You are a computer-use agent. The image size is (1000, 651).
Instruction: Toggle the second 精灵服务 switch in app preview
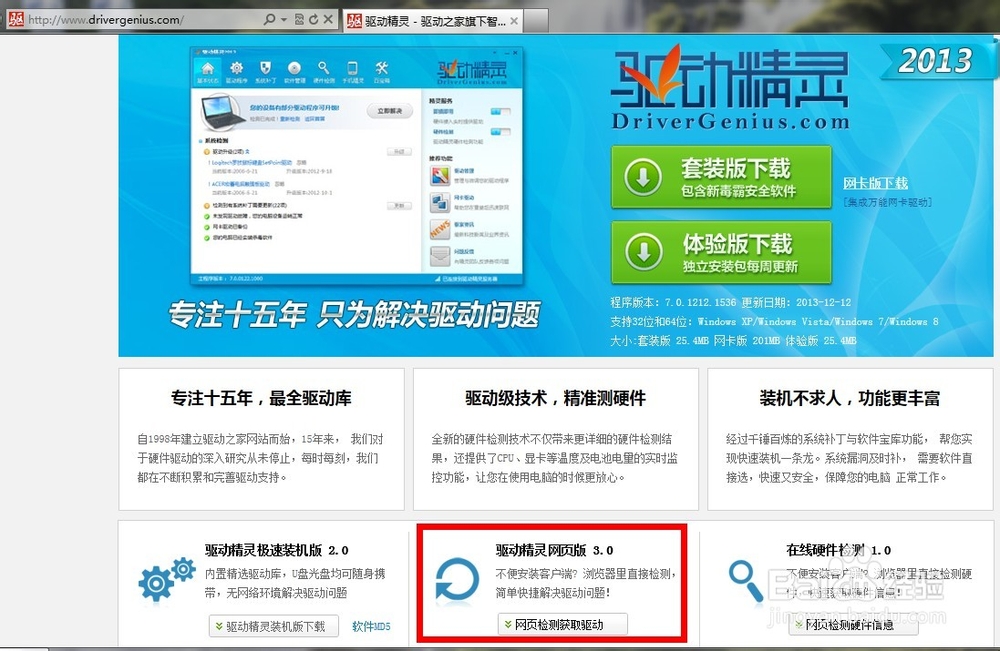pyautogui.click(x=501, y=132)
